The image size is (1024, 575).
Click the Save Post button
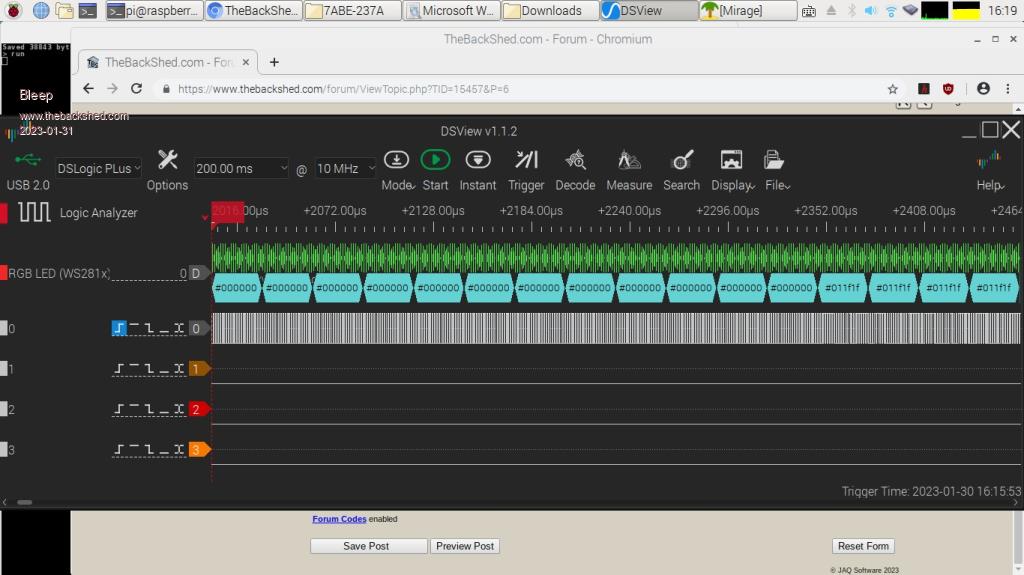coord(366,546)
